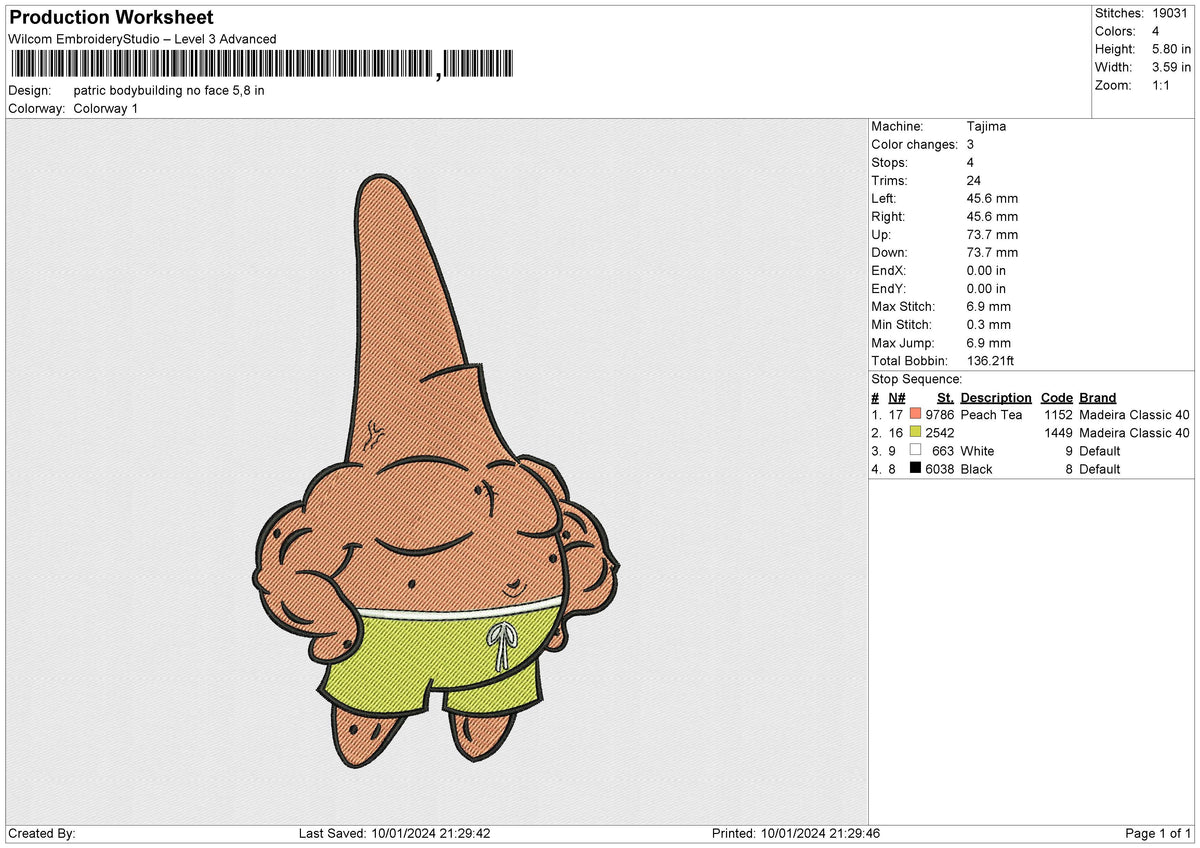1200x848 pixels.
Task: Click the barcode under the worksheet title
Action: pos(261,64)
